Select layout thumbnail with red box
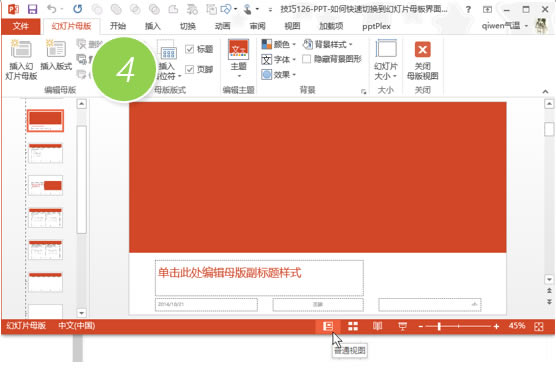The height and width of the screenshot is (374, 556). [x=45, y=185]
